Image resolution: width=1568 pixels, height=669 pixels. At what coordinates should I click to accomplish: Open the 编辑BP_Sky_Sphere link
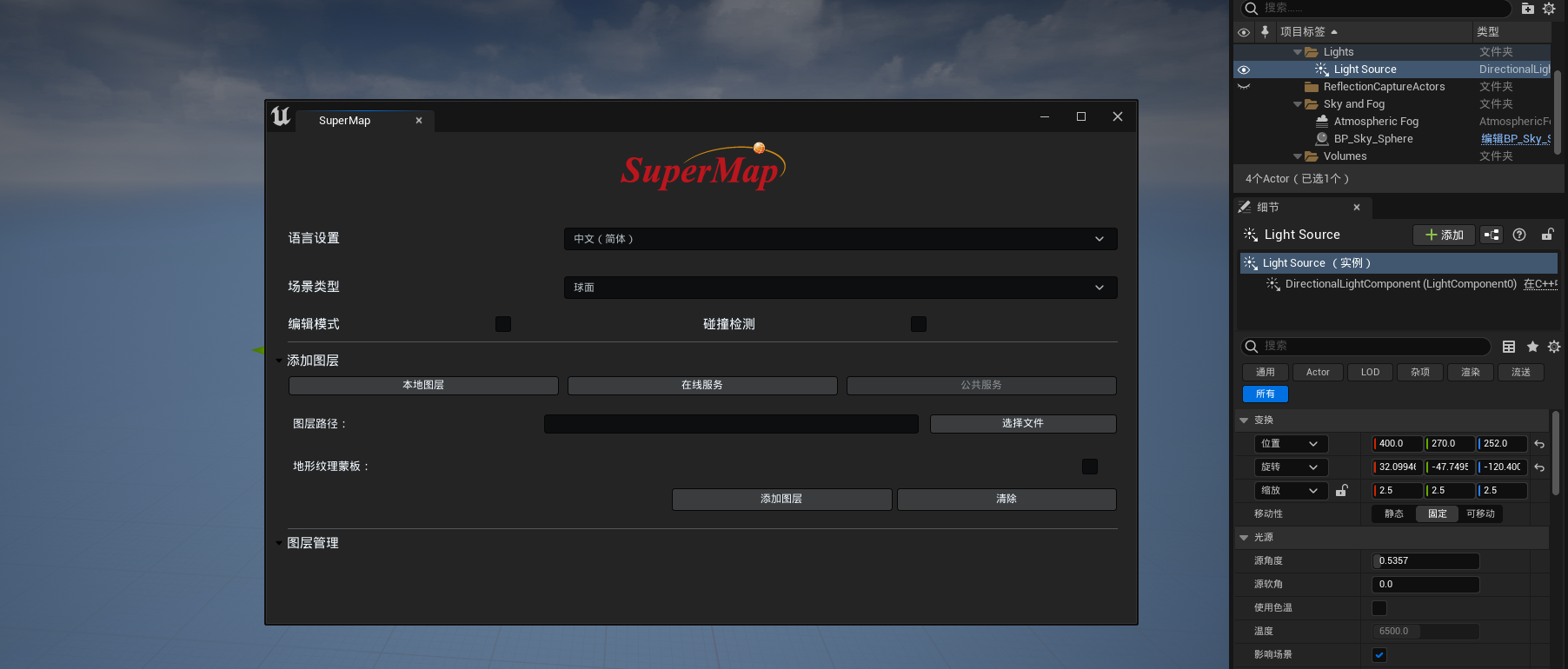click(1516, 139)
